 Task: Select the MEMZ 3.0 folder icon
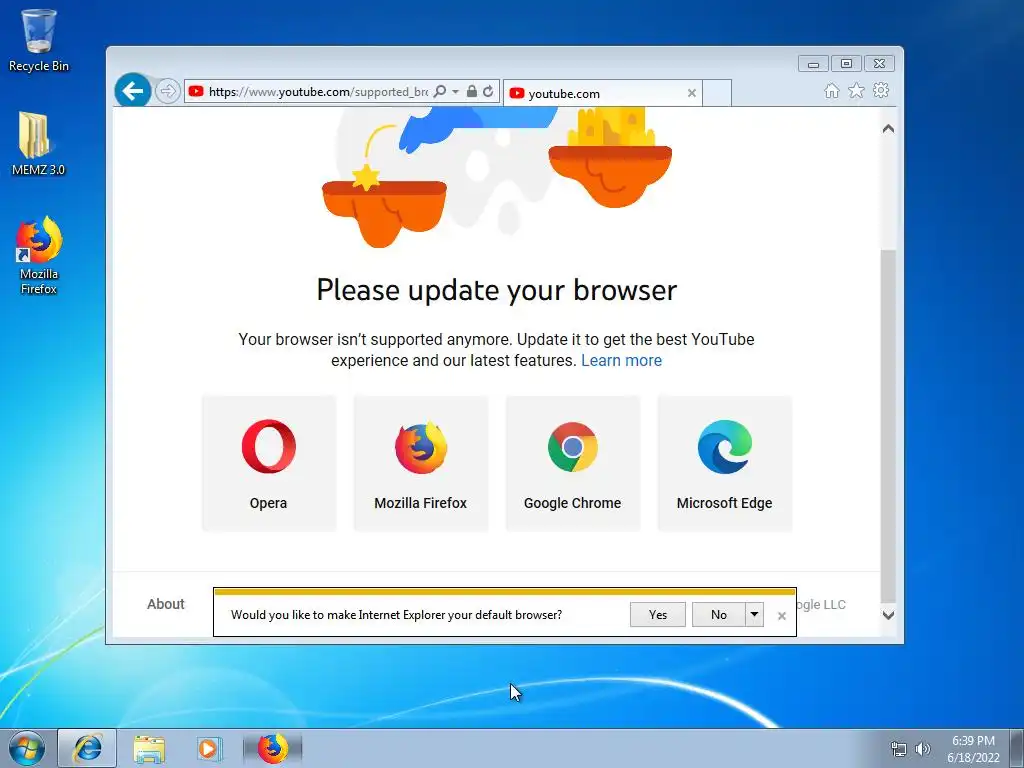pyautogui.click(x=38, y=144)
